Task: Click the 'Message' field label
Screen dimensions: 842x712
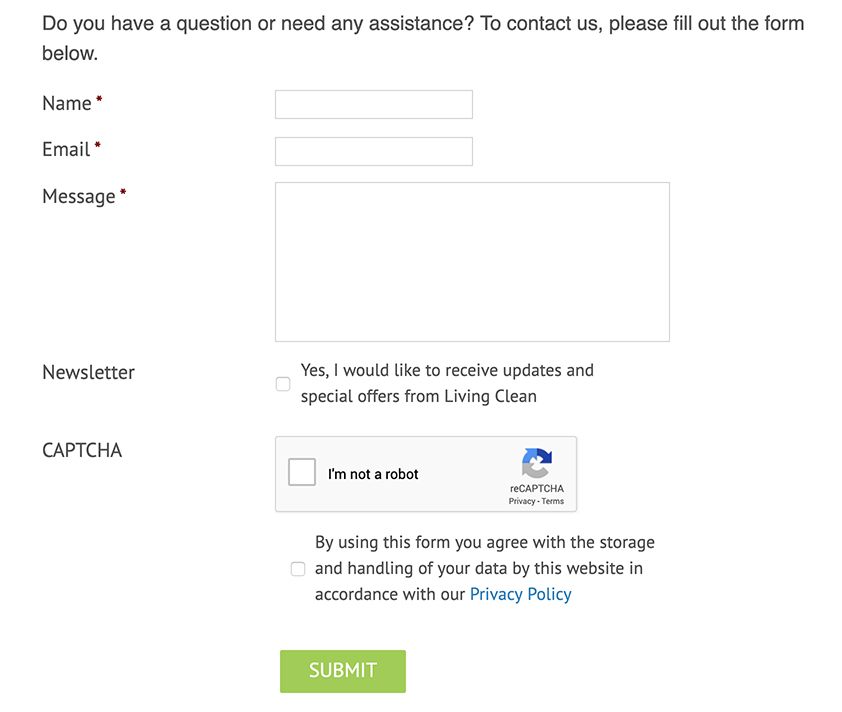Action: tap(79, 196)
